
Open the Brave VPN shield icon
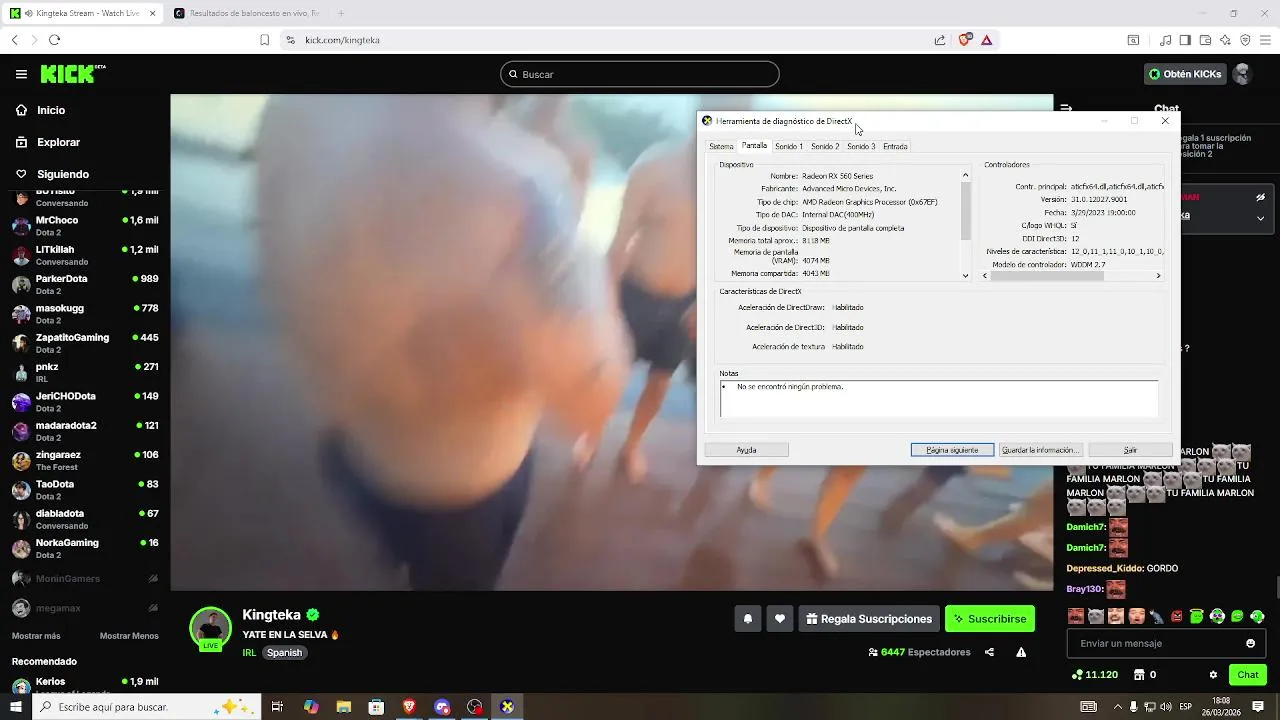[x=1245, y=40]
